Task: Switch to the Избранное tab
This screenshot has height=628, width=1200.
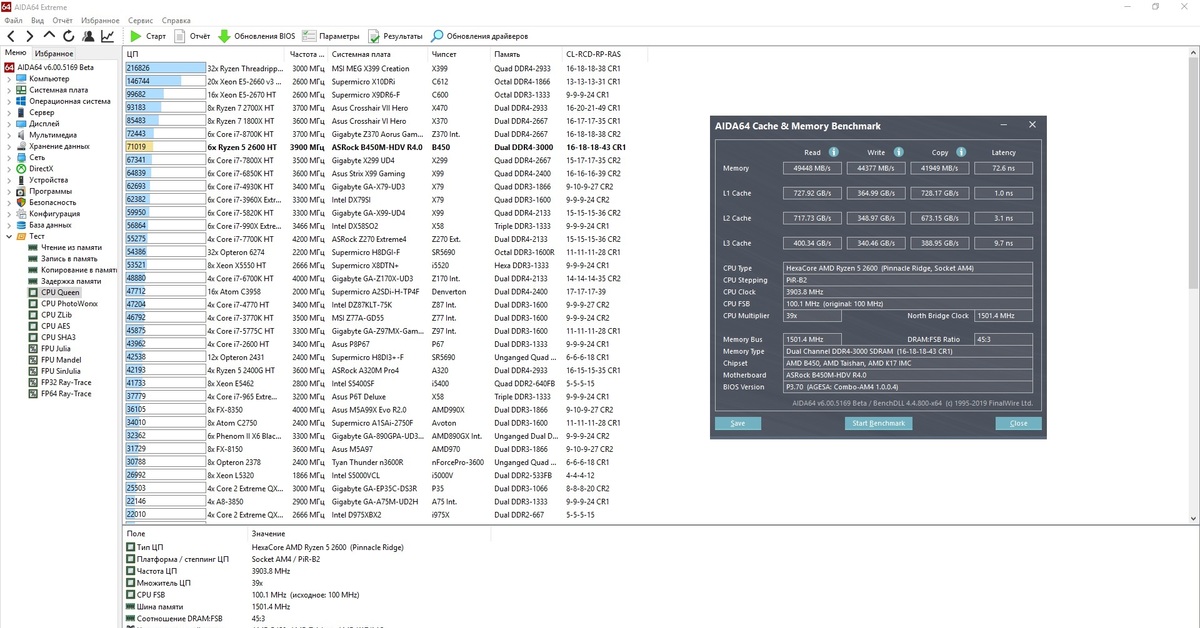Action: click(54, 53)
